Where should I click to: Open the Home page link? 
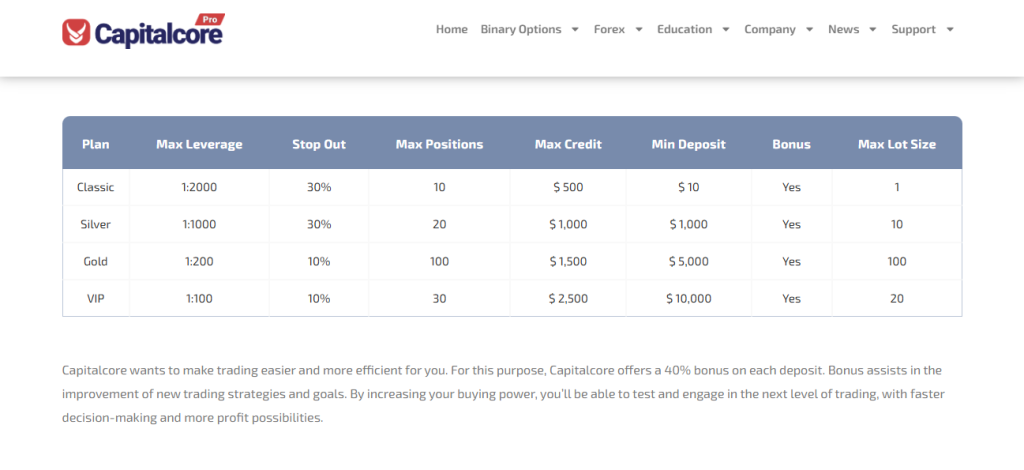coord(451,30)
